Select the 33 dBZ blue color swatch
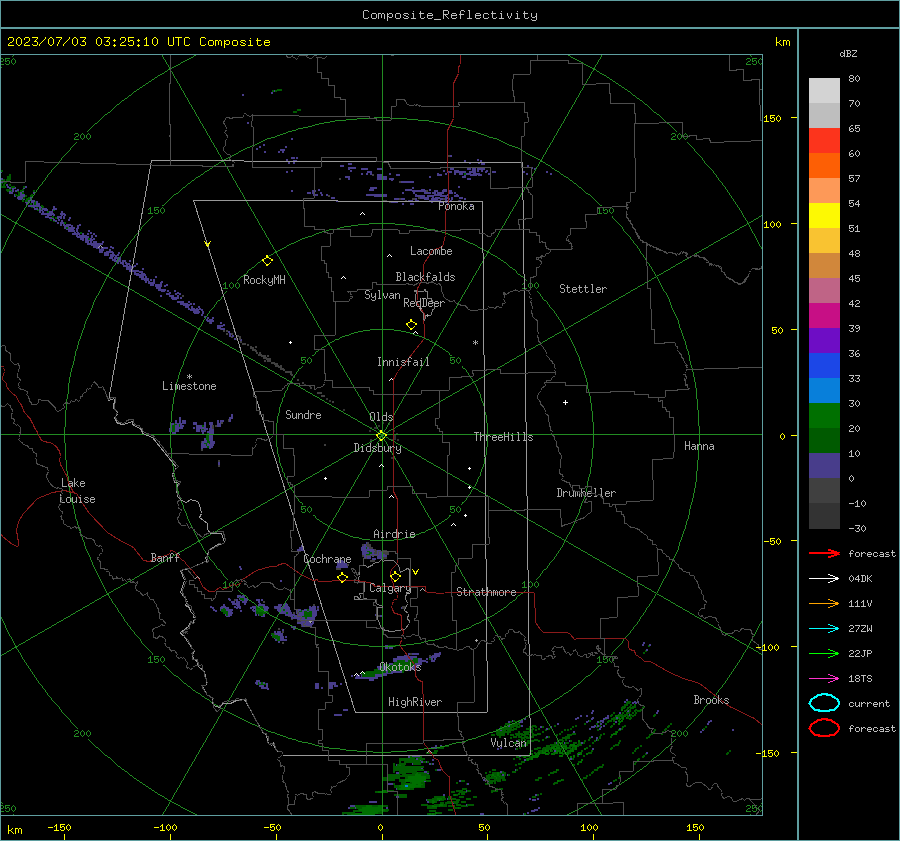 tap(824, 365)
